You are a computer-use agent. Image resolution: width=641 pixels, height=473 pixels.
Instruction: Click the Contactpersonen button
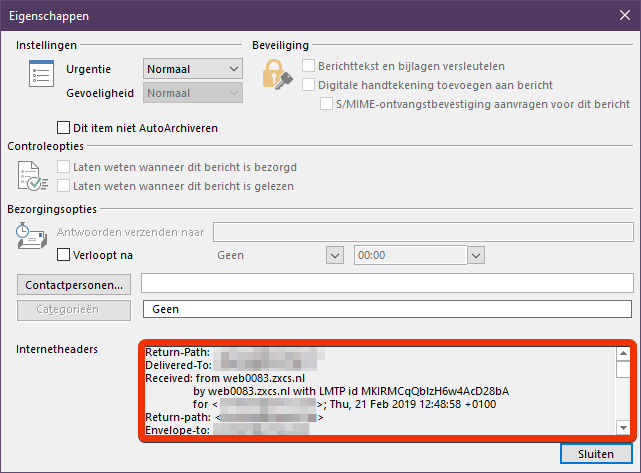click(x=74, y=284)
